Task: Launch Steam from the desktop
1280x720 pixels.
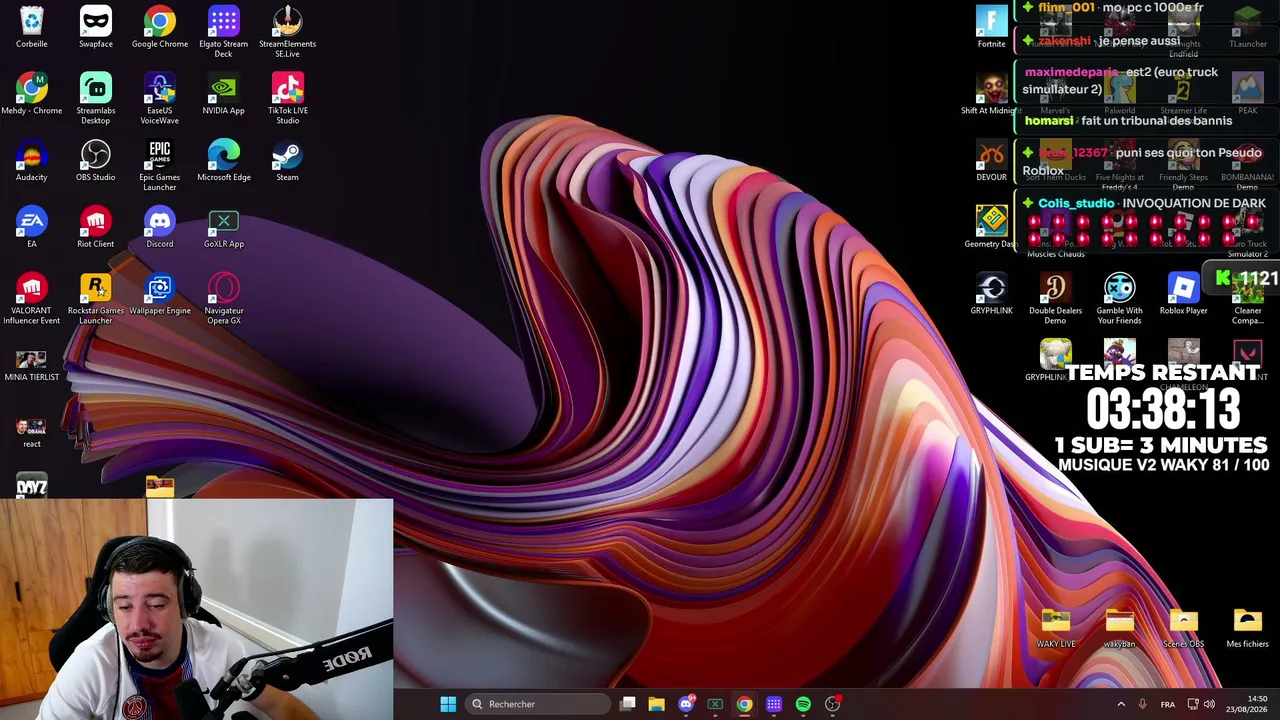Action: coord(288,161)
